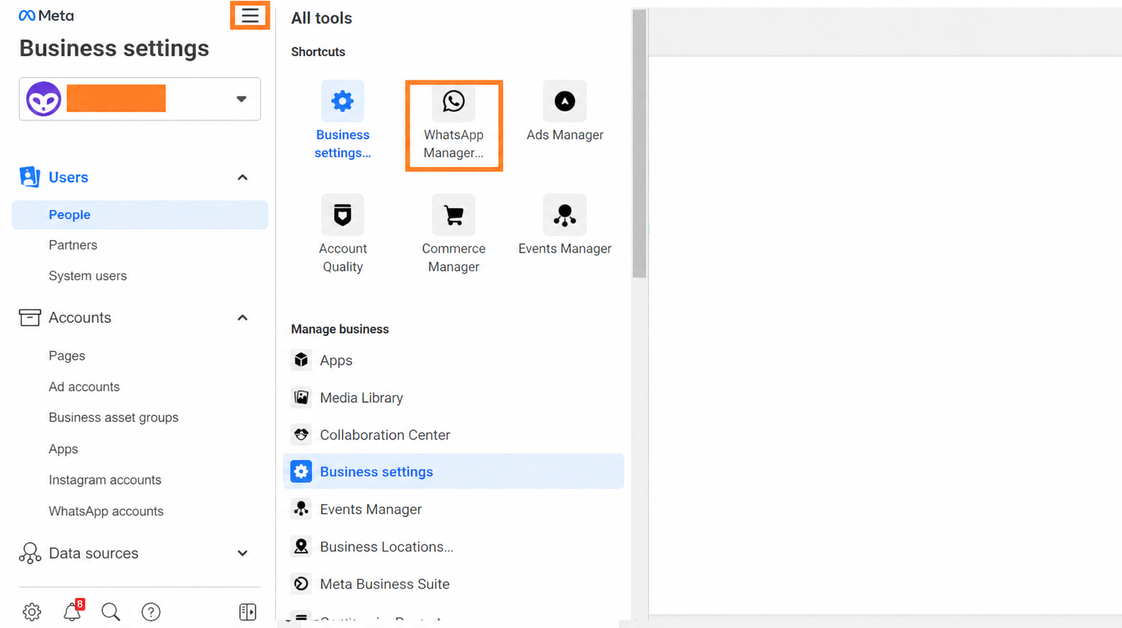Go to Business asset groups
The width and height of the screenshot is (1122, 628).
(x=114, y=418)
